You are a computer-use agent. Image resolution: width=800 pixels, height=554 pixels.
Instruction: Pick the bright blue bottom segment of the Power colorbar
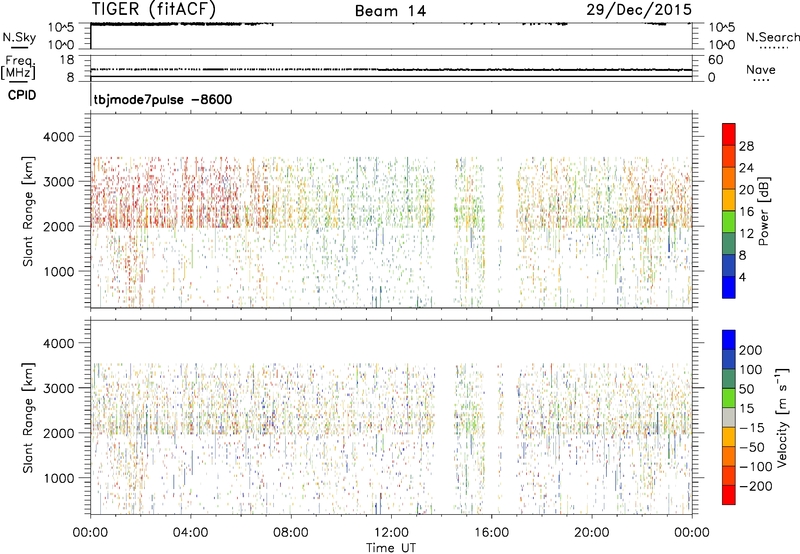pyautogui.click(x=729, y=287)
